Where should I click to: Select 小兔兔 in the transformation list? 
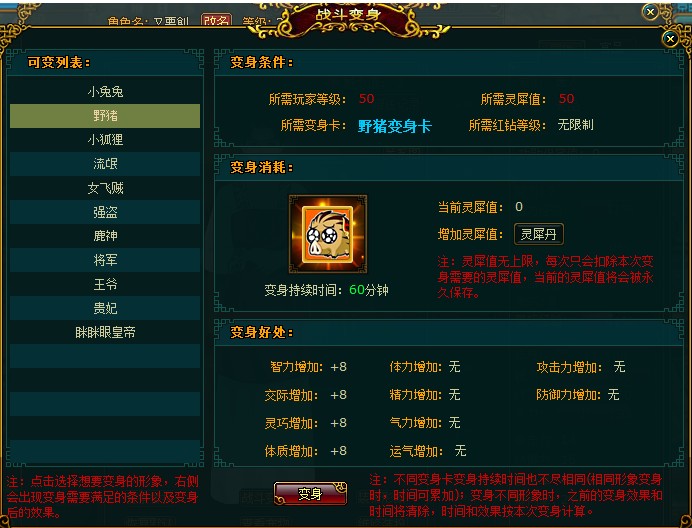(105, 92)
